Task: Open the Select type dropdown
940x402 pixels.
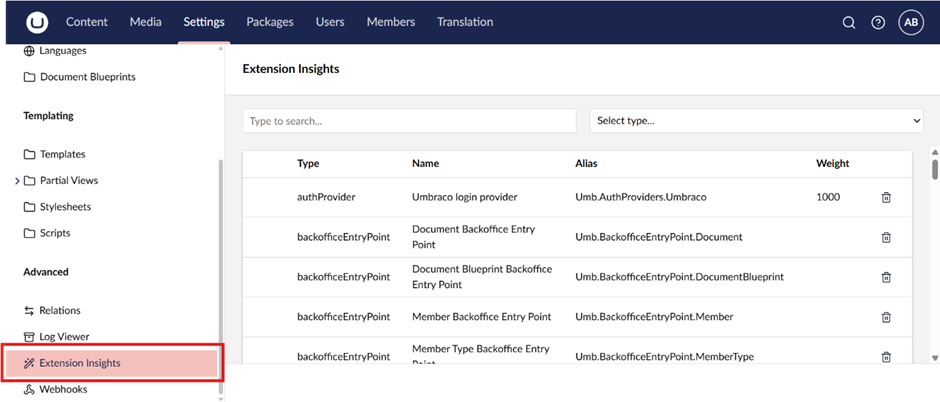Action: point(756,121)
